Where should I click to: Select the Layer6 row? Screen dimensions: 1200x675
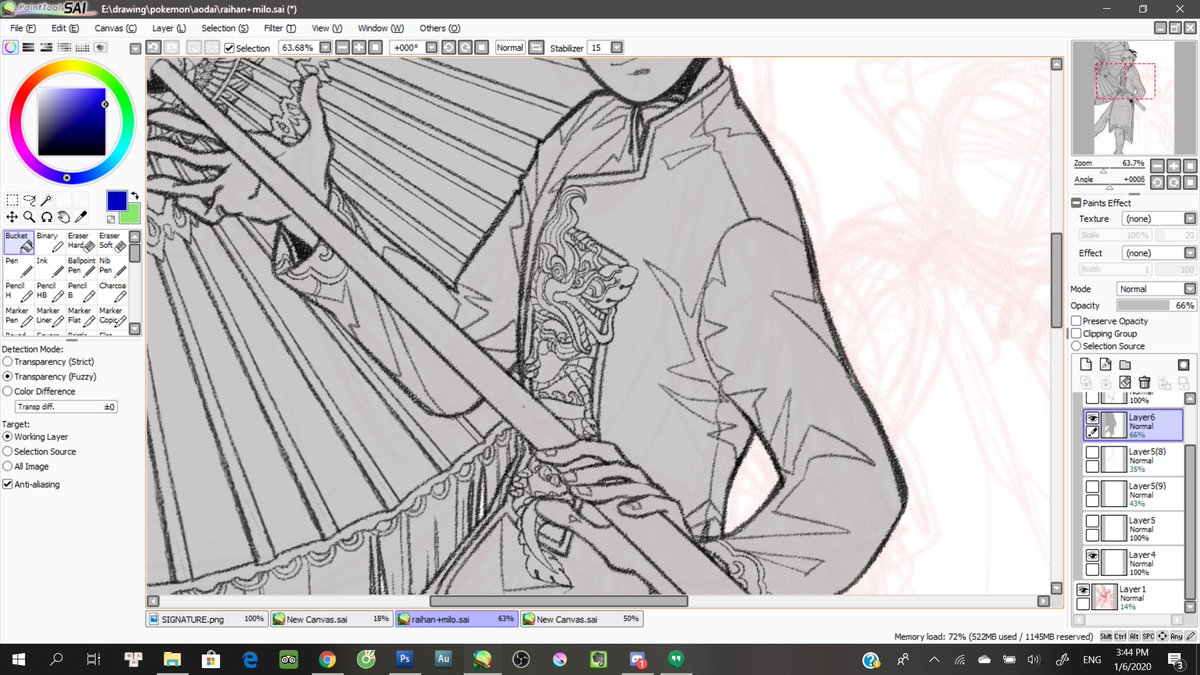point(1133,426)
